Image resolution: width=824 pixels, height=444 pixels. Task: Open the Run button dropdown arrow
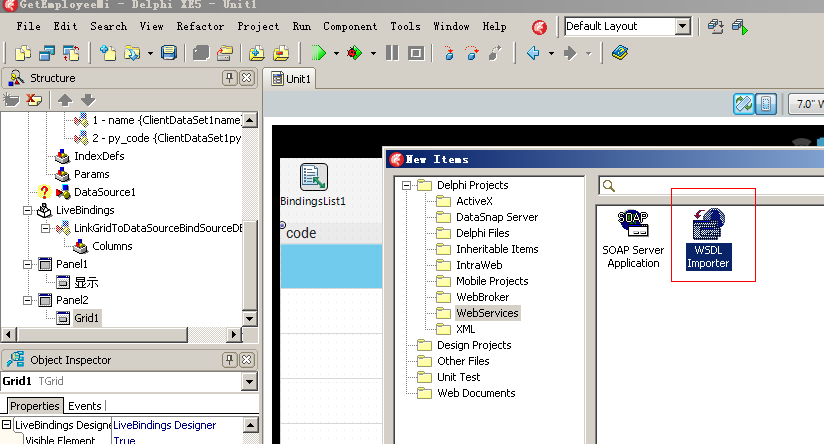(x=336, y=54)
